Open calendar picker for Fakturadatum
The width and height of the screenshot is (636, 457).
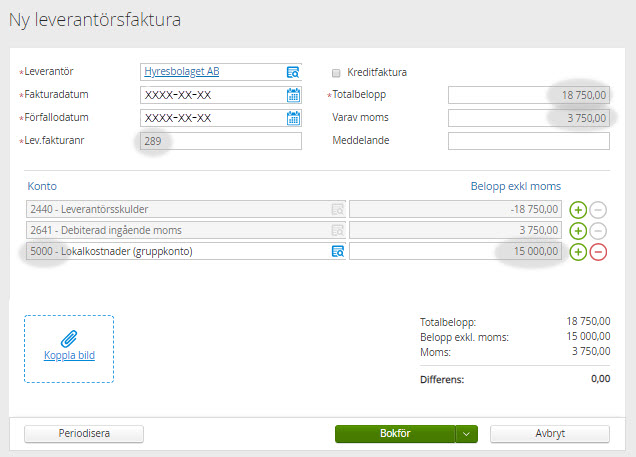pos(293,95)
